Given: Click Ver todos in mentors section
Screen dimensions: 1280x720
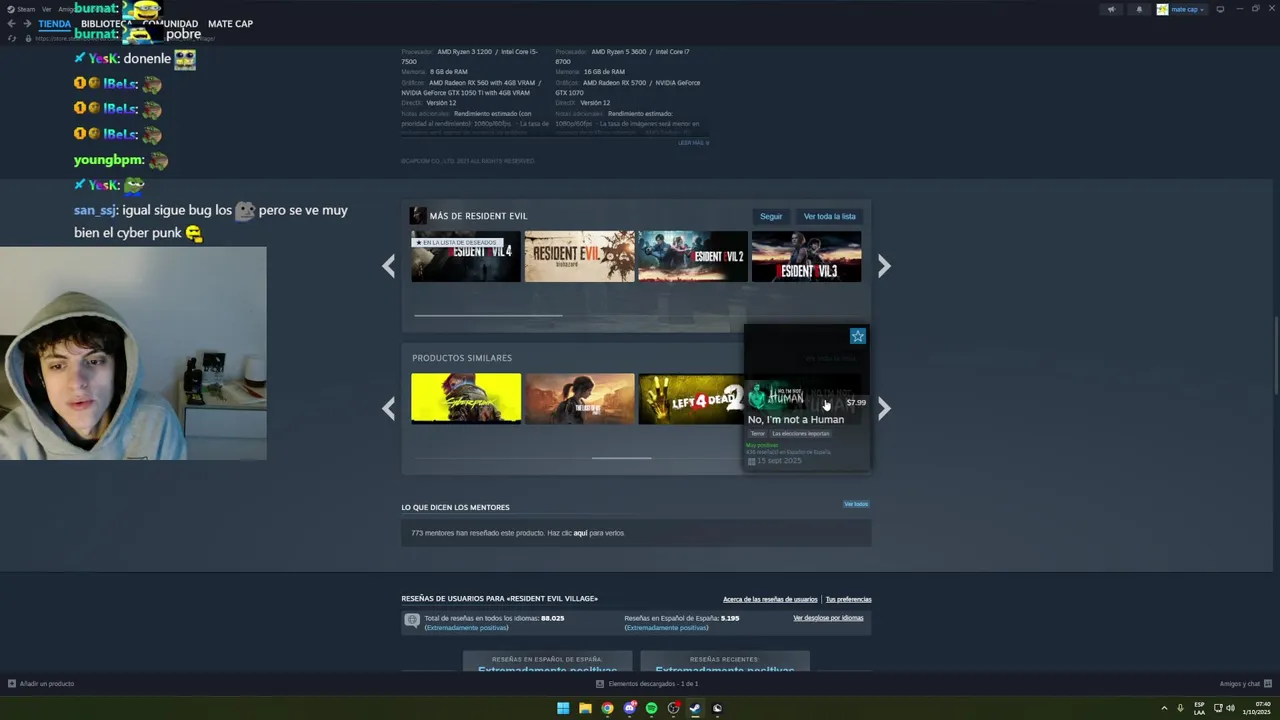Looking at the screenshot, I should [856, 504].
